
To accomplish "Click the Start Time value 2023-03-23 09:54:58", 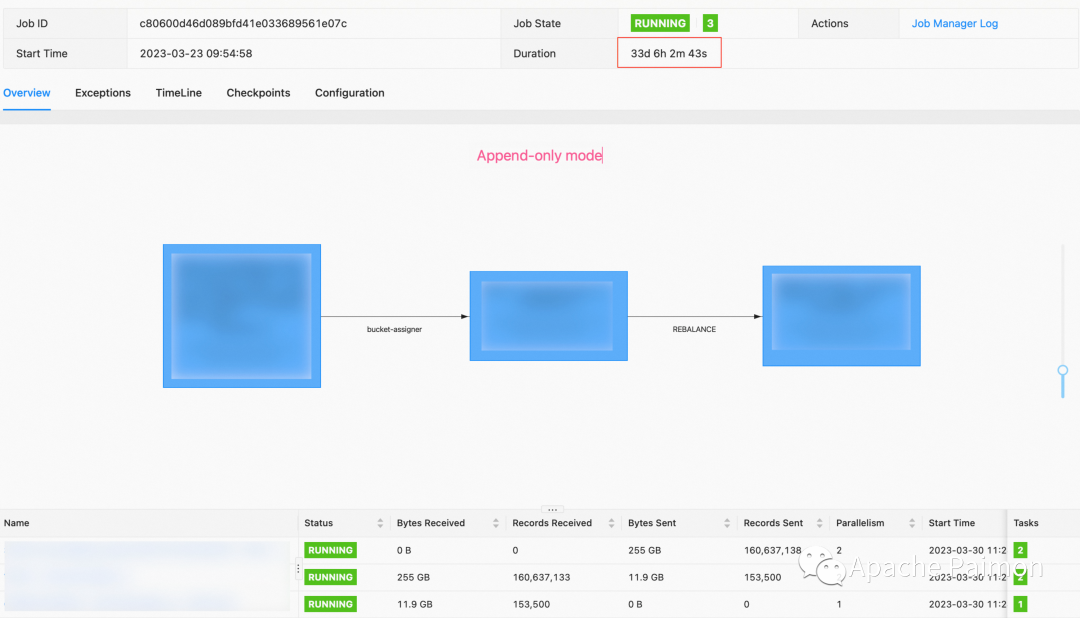I will click(196, 54).
